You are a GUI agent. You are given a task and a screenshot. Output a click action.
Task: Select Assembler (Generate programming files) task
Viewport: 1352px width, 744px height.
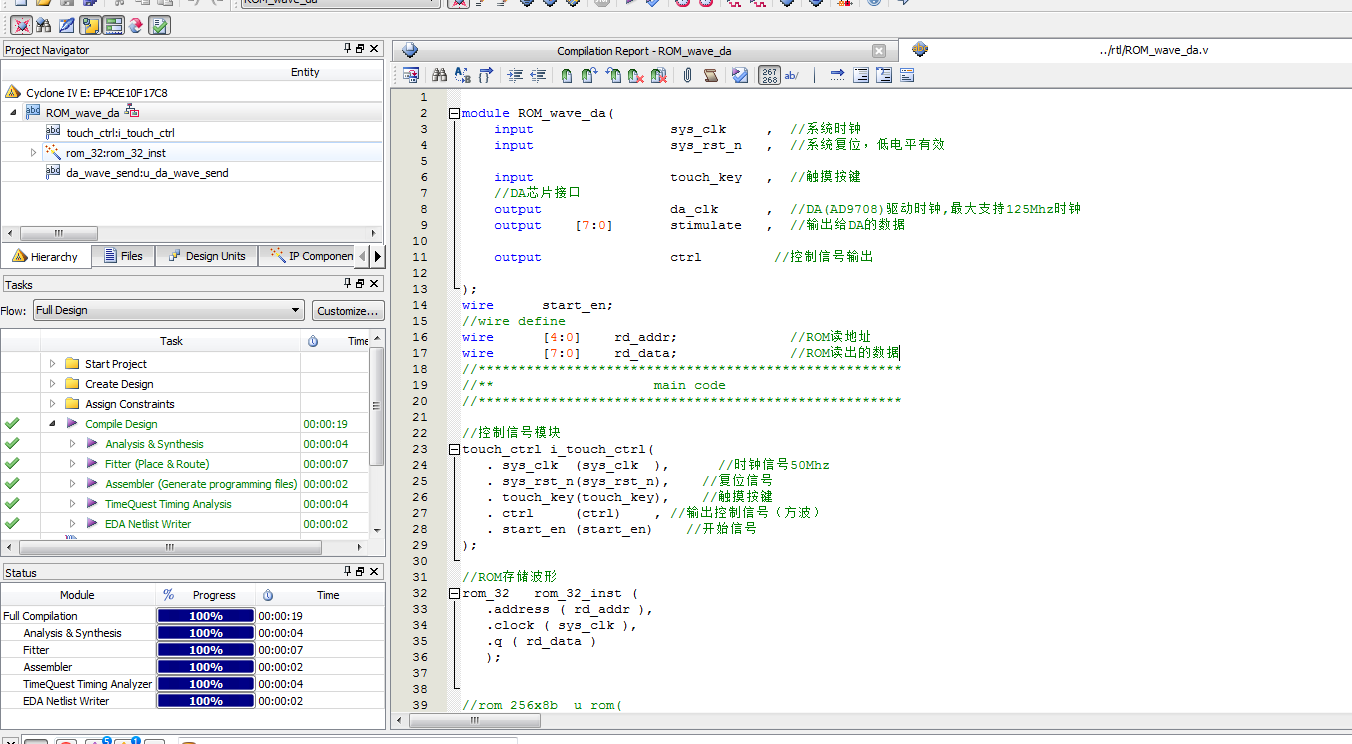point(201,484)
